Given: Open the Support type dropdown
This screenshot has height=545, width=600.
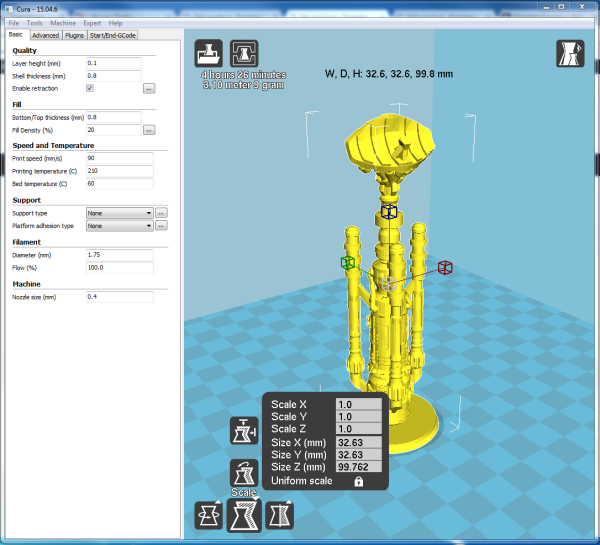Looking at the screenshot, I should point(119,213).
